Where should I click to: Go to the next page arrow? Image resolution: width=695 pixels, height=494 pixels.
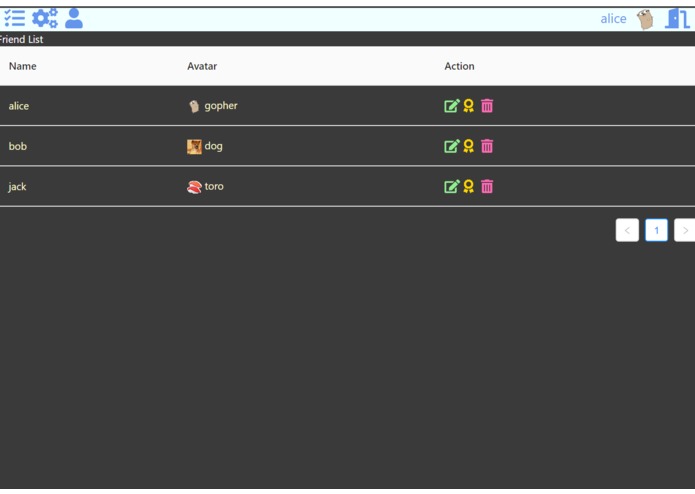click(685, 230)
